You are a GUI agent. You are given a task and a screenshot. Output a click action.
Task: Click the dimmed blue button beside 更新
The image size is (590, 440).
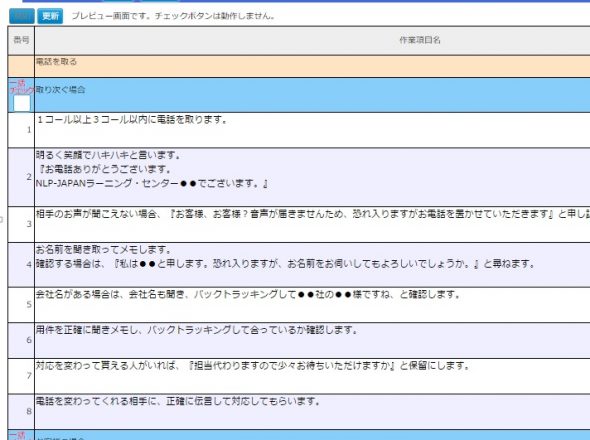(22, 16)
